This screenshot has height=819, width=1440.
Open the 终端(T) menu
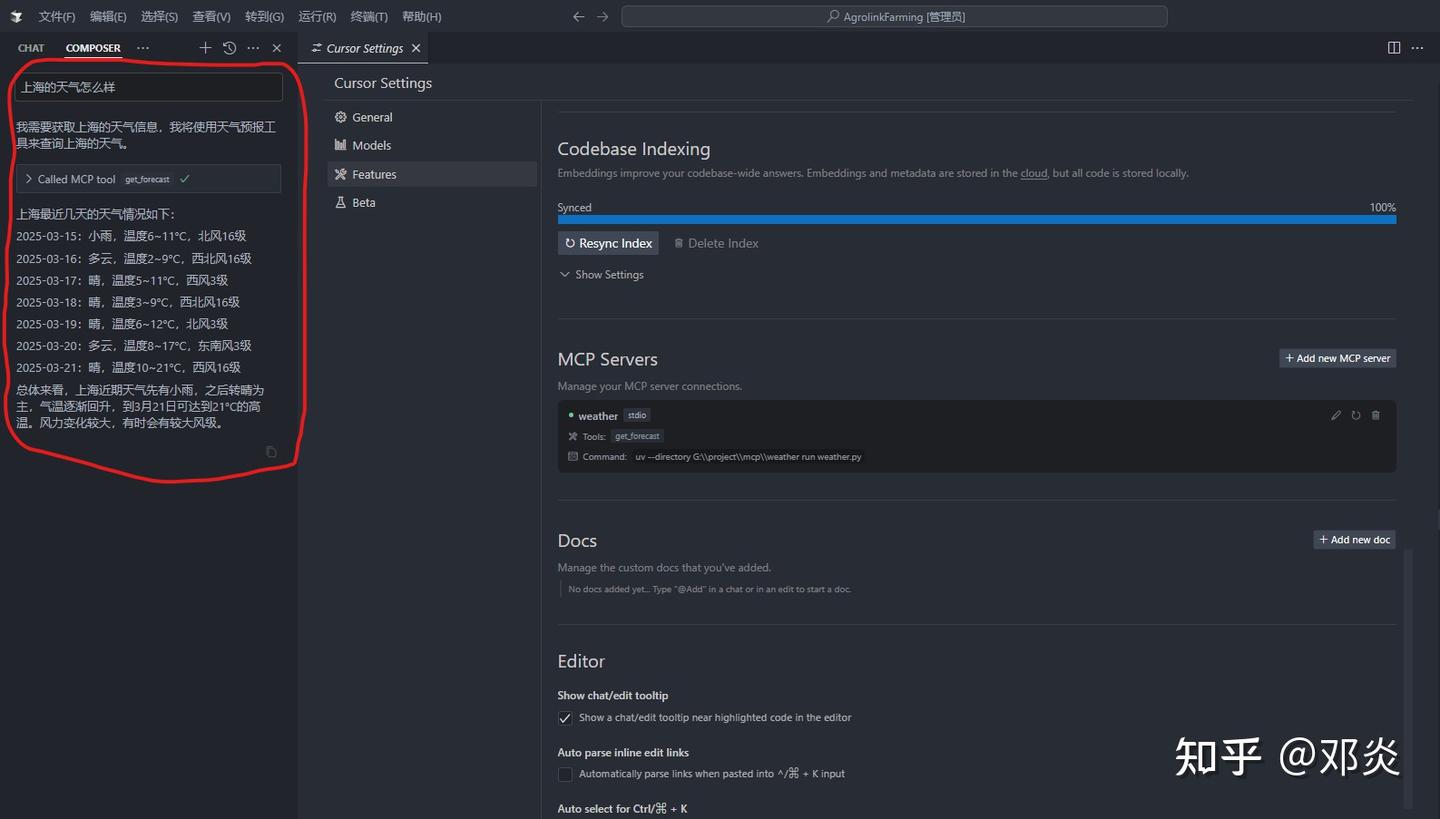tap(369, 17)
